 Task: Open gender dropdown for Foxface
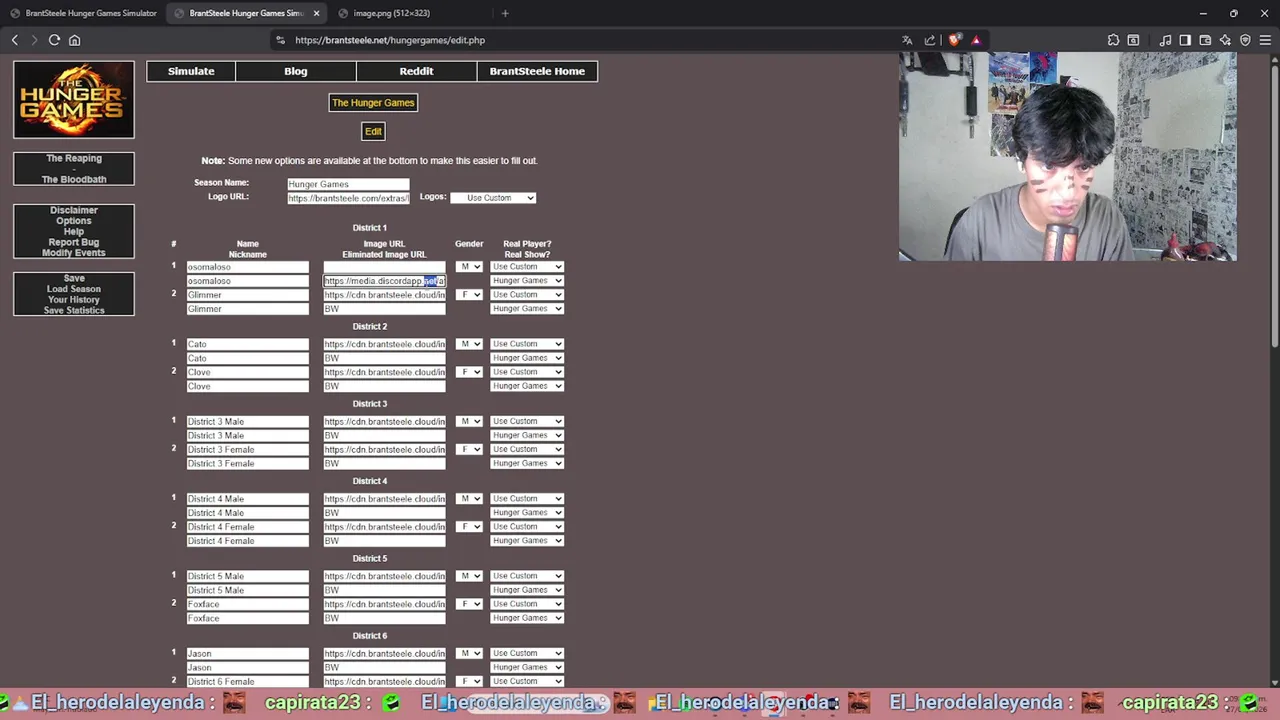pyautogui.click(x=469, y=604)
